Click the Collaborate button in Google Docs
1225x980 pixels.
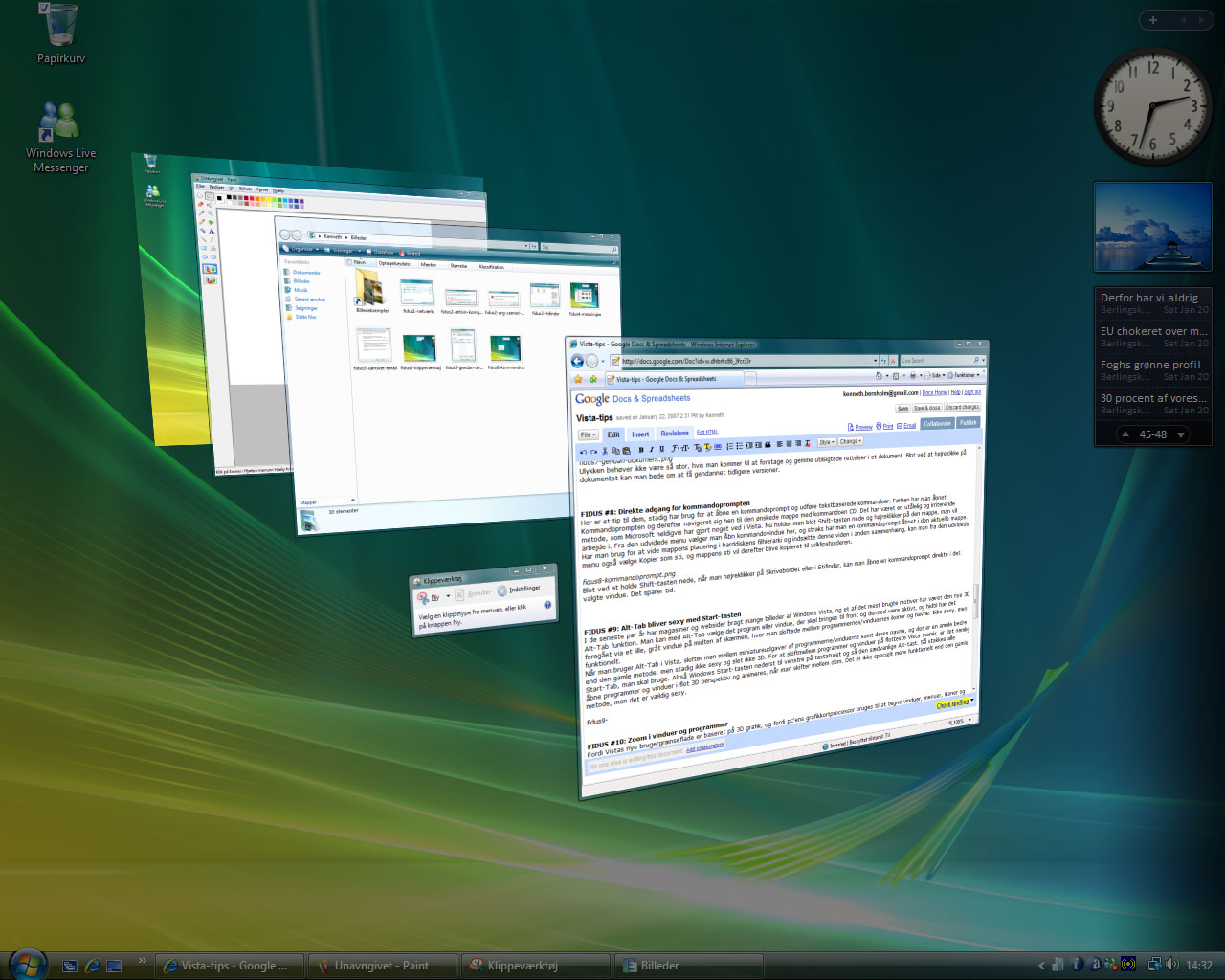click(x=937, y=423)
